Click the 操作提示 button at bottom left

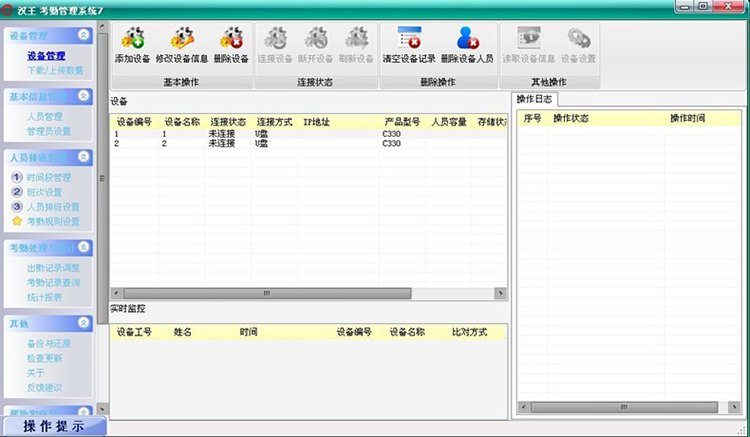[54, 426]
